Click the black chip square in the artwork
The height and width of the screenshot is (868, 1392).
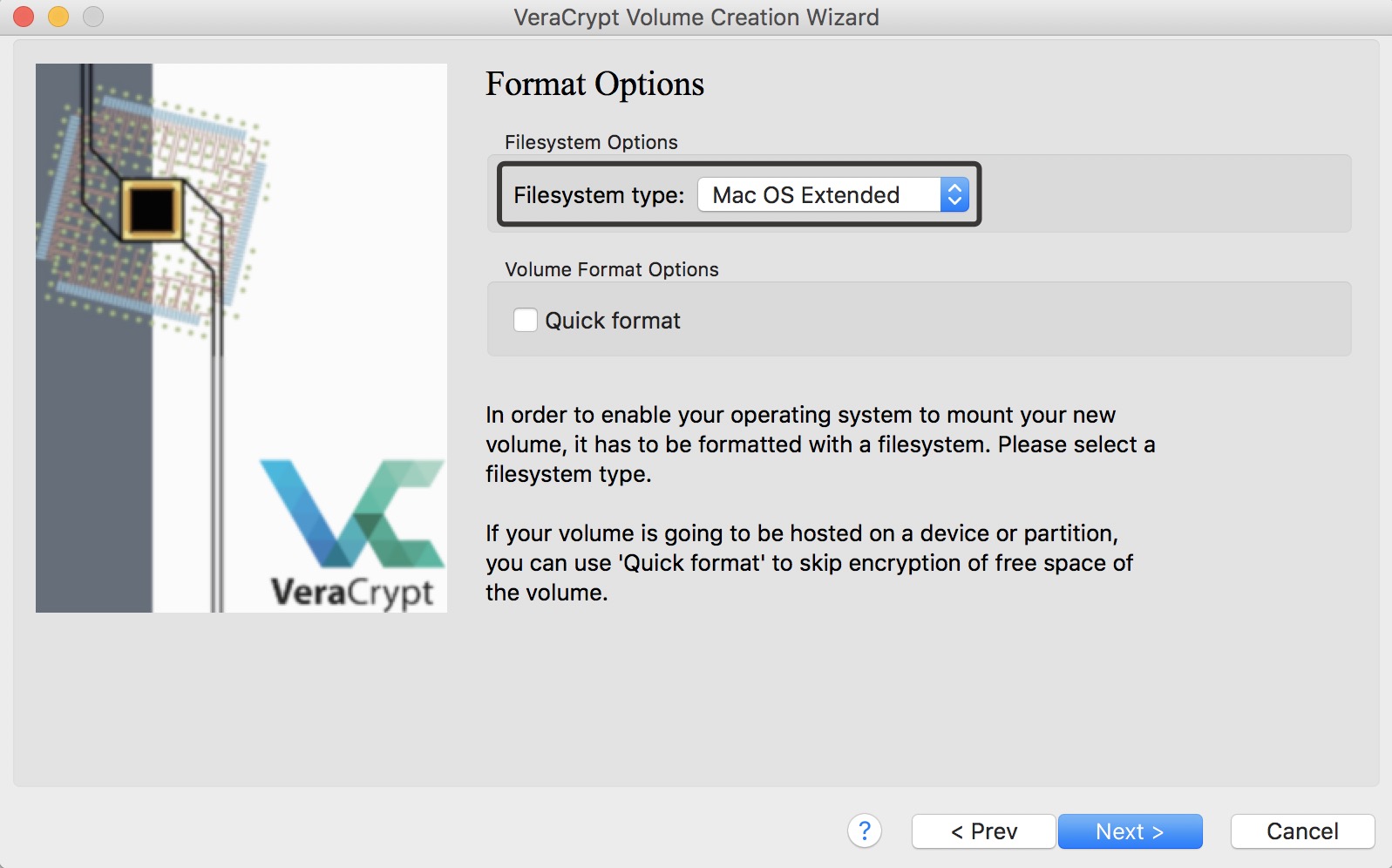152,209
